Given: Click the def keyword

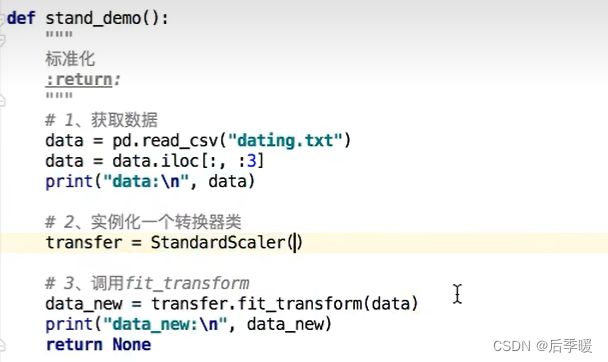Looking at the screenshot, I should [21, 18].
